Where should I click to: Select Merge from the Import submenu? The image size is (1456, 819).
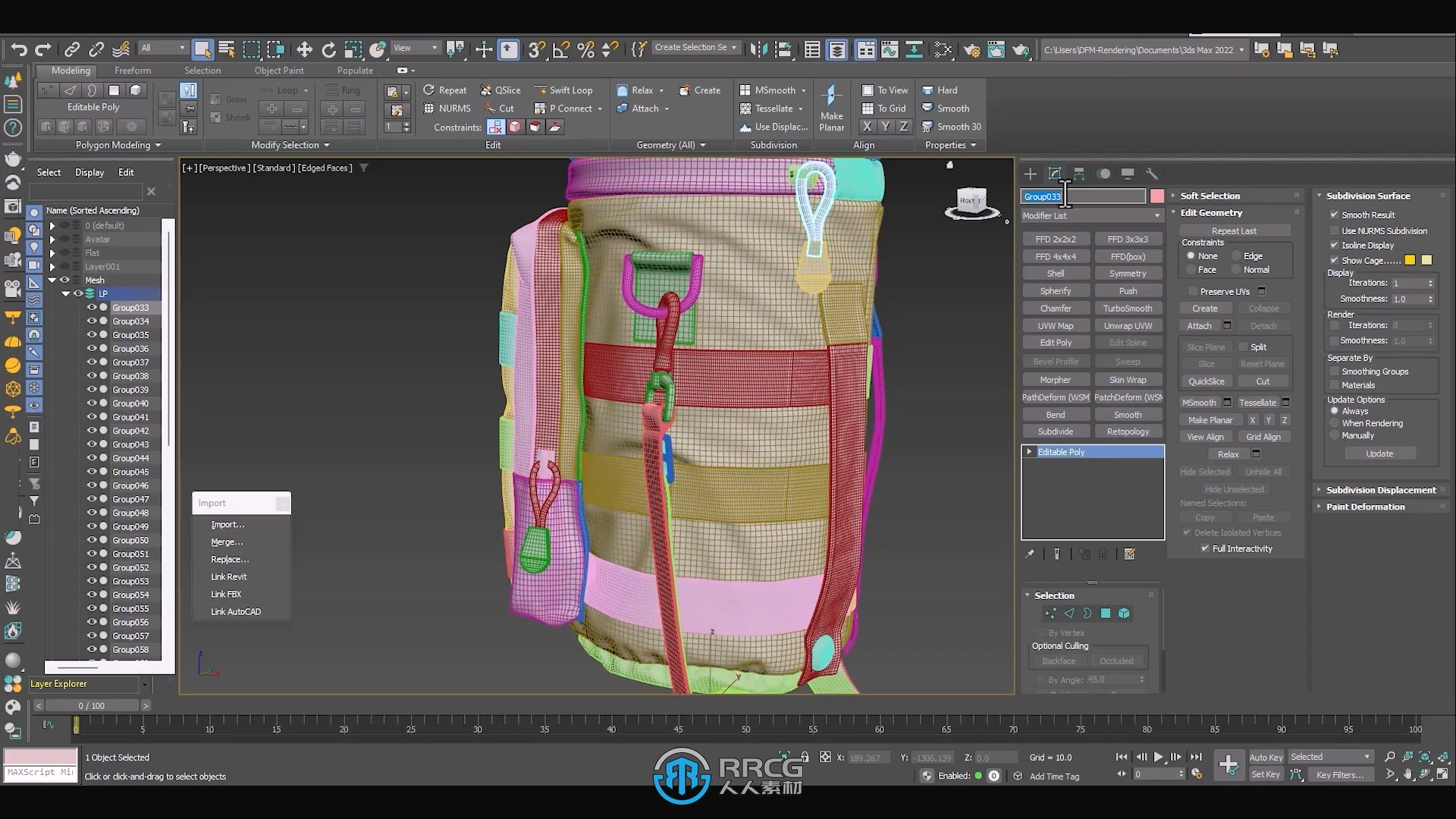pos(226,541)
